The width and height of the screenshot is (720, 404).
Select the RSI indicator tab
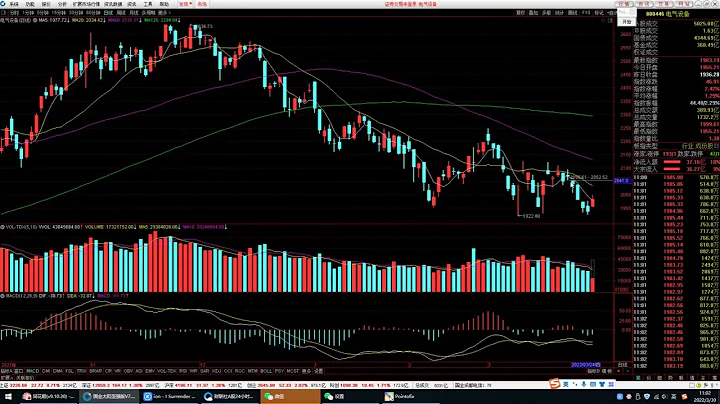[183, 370]
